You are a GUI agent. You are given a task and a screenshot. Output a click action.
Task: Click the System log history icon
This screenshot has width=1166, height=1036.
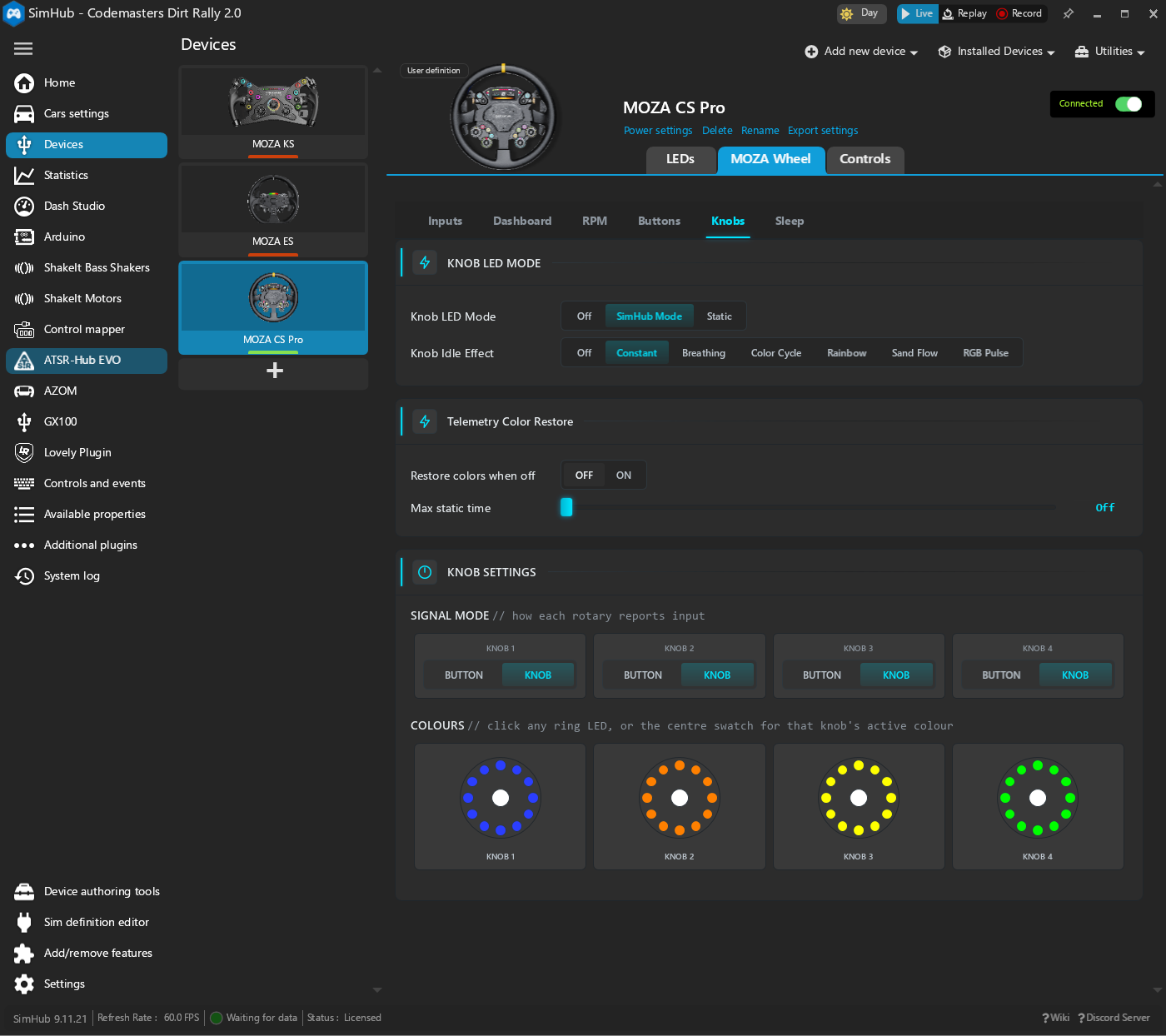pyautogui.click(x=24, y=575)
